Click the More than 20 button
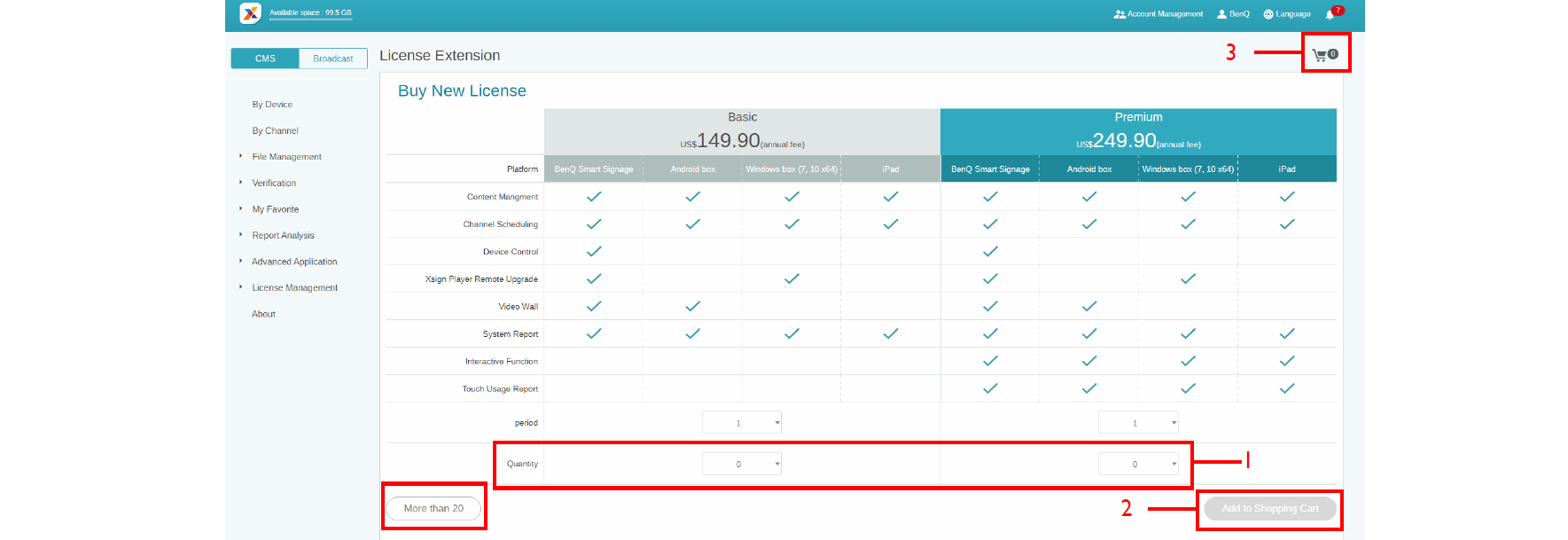1568x540 pixels. point(433,508)
